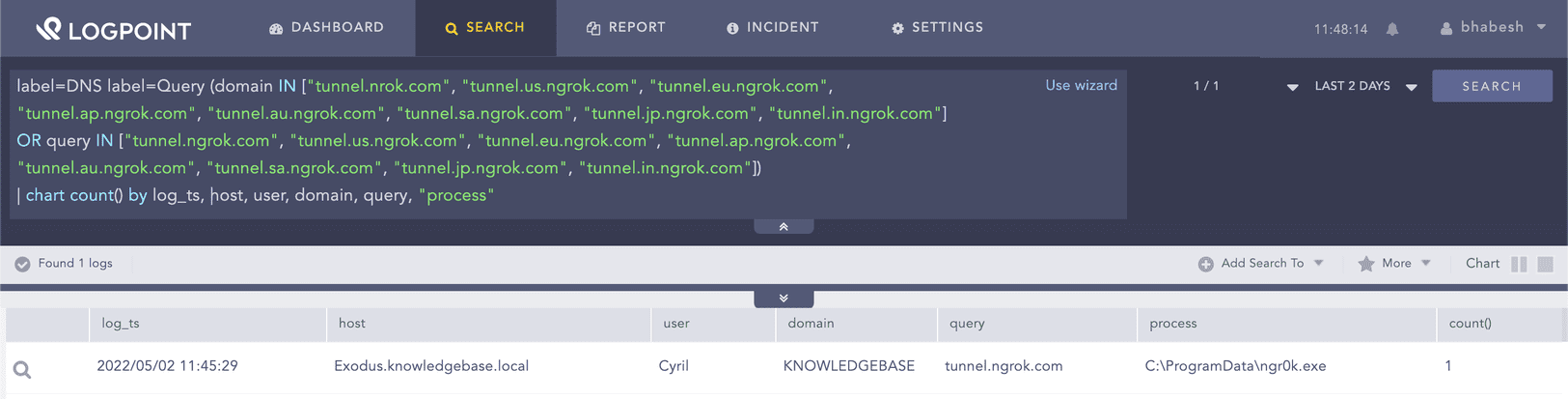This screenshot has width=1568, height=399.
Task: Switch to two-column chart layout icon
Action: pos(1519,264)
